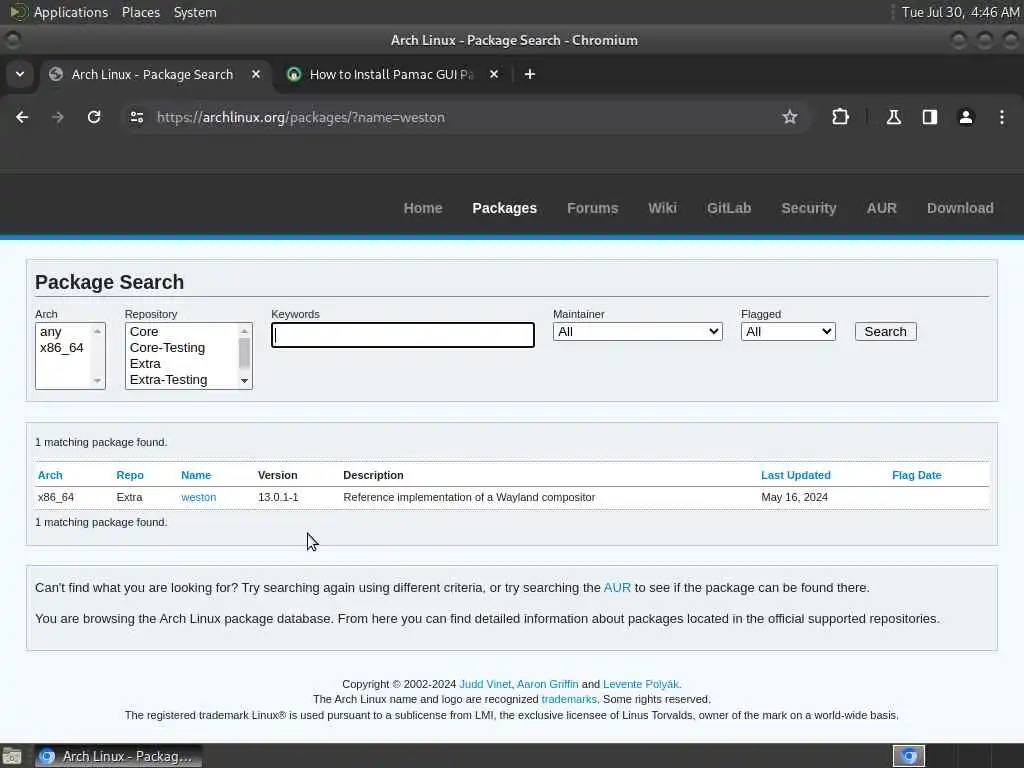This screenshot has height=768, width=1024.
Task: Open the trademarks footer link
Action: point(569,699)
